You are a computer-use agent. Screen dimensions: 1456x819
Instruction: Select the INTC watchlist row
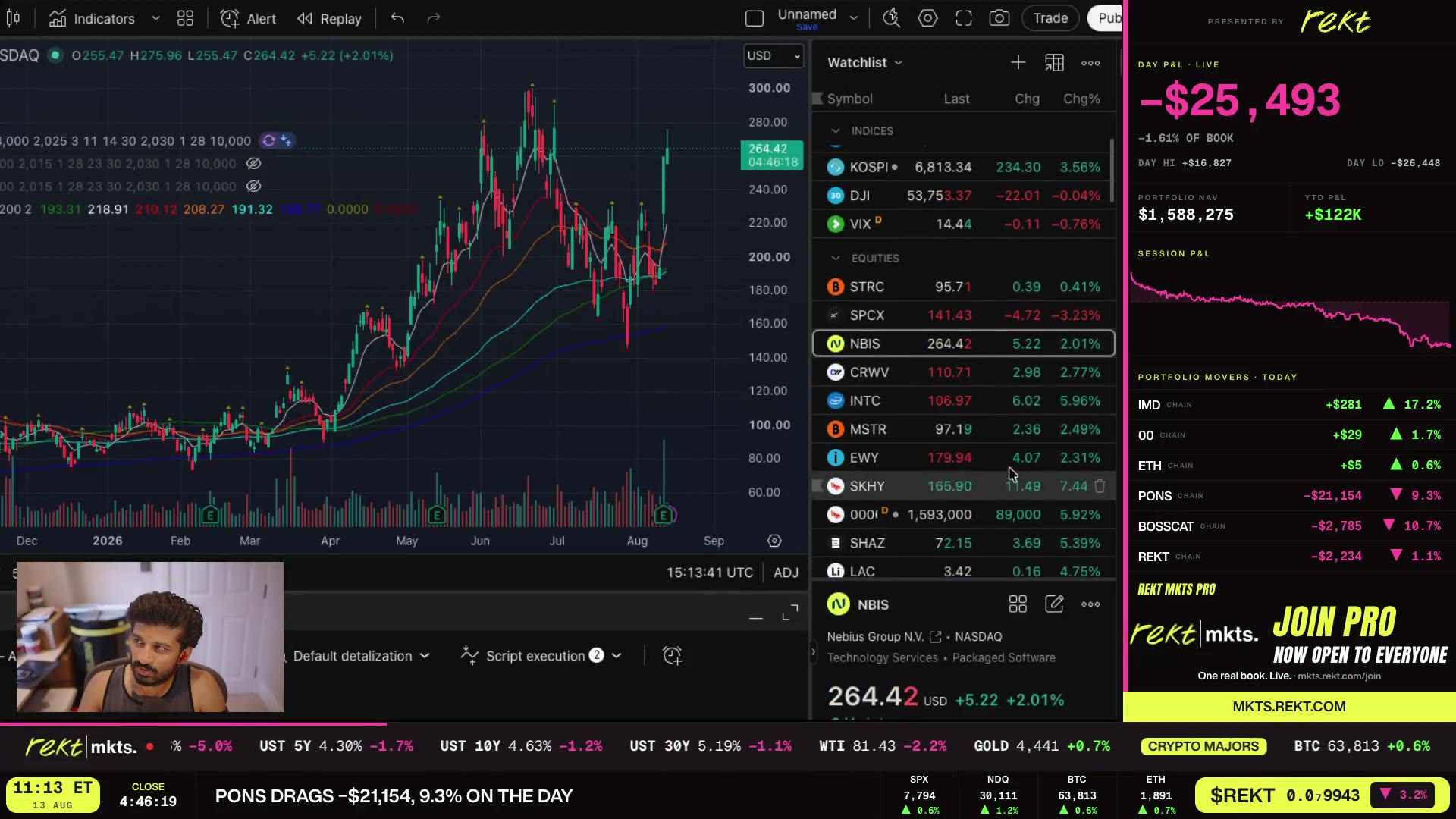[x=963, y=400]
